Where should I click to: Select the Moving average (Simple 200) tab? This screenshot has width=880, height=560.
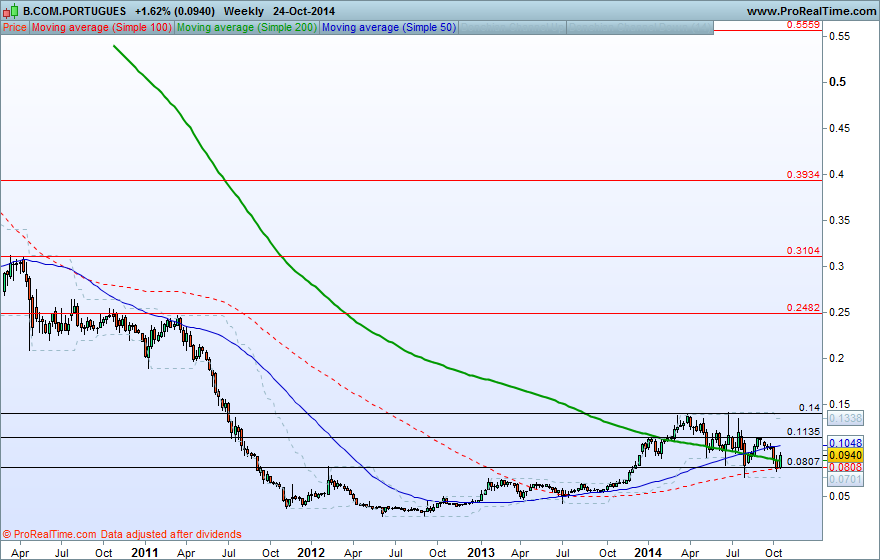click(247, 27)
